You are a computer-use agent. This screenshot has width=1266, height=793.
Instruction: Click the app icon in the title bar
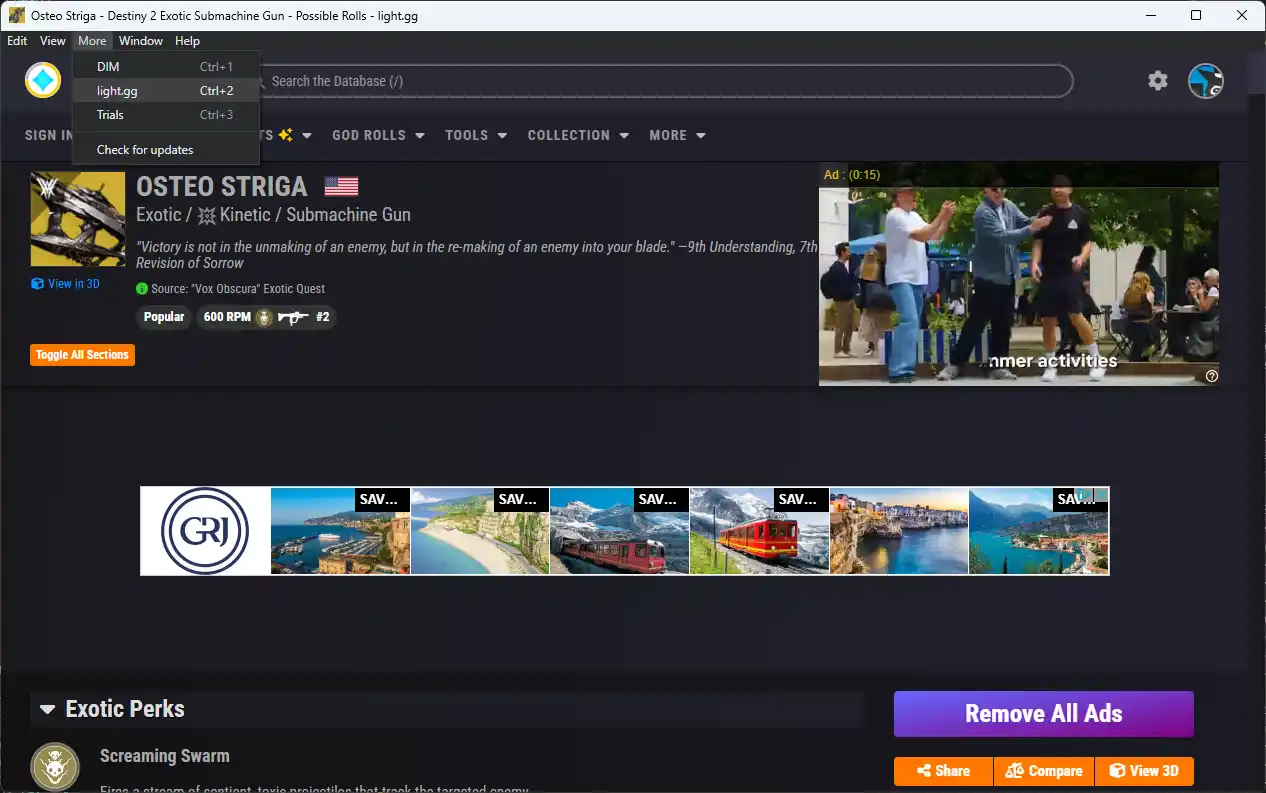point(17,15)
